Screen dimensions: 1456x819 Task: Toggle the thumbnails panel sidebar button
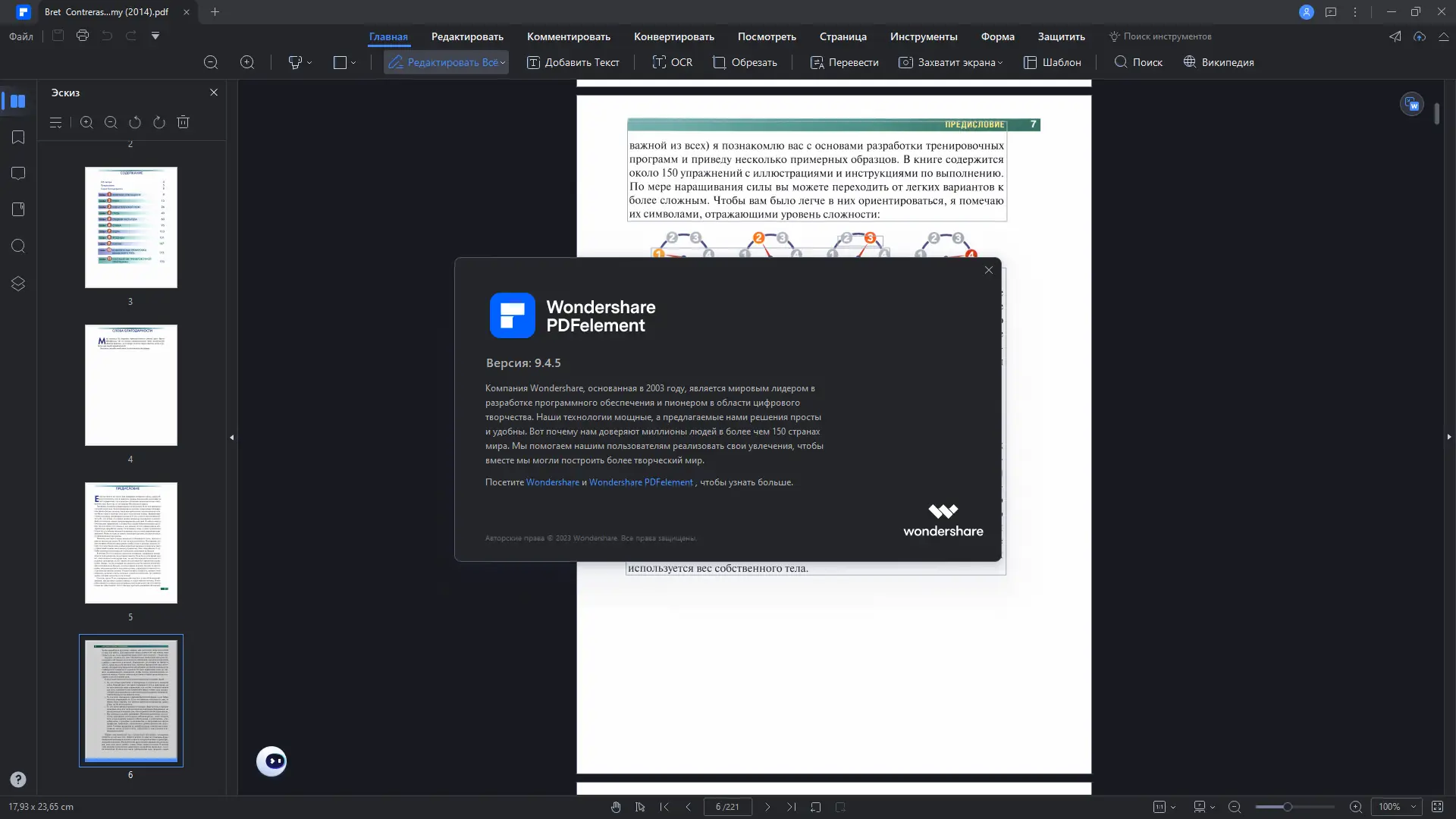18,101
